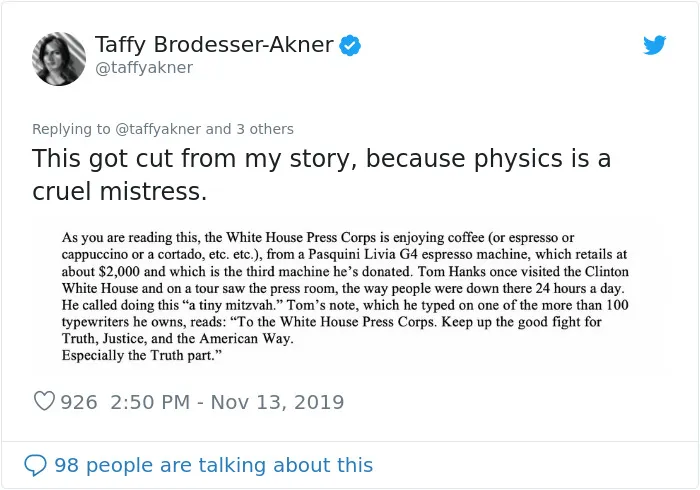
Task: Open the 2:50 PM - Nov 13, 2019 timestamp
Action: point(227,402)
